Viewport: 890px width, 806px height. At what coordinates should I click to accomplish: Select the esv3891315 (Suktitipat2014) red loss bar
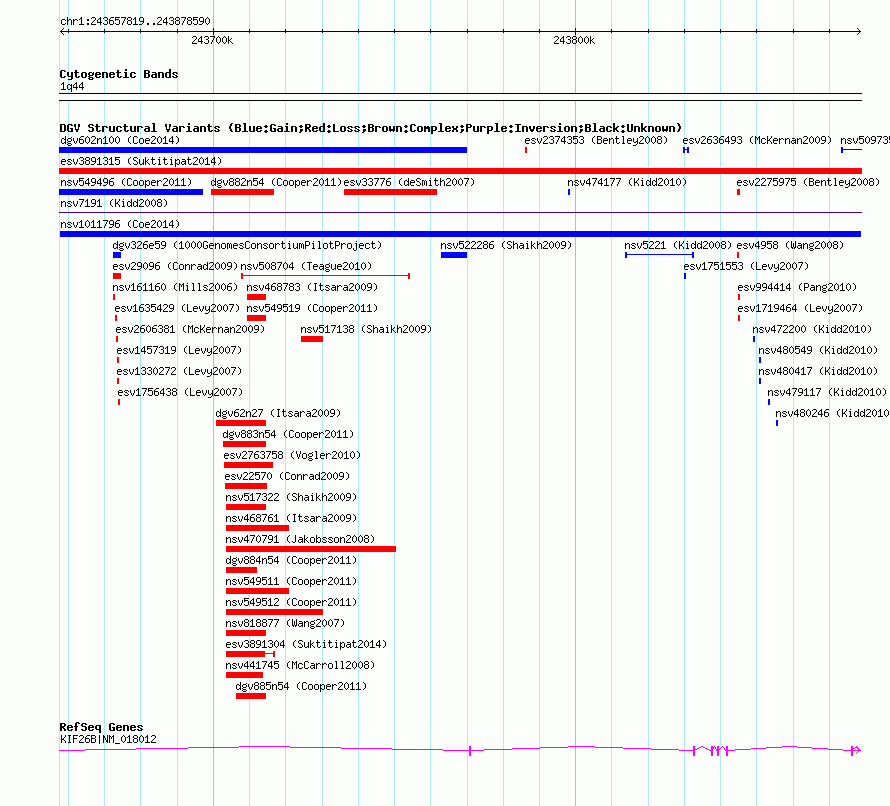click(460, 171)
